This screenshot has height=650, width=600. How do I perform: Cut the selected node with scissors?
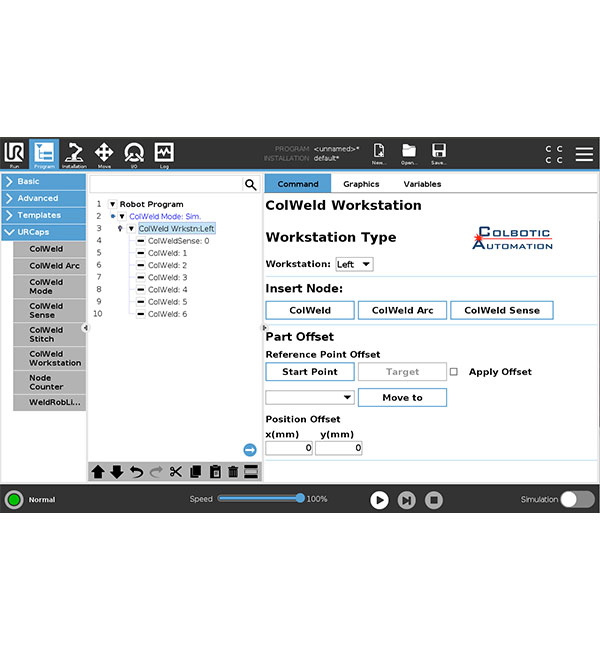[175, 472]
